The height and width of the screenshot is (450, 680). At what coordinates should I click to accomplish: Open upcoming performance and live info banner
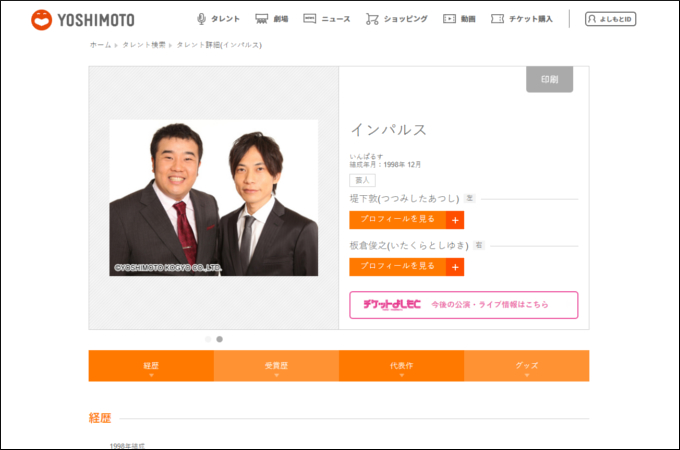click(464, 305)
